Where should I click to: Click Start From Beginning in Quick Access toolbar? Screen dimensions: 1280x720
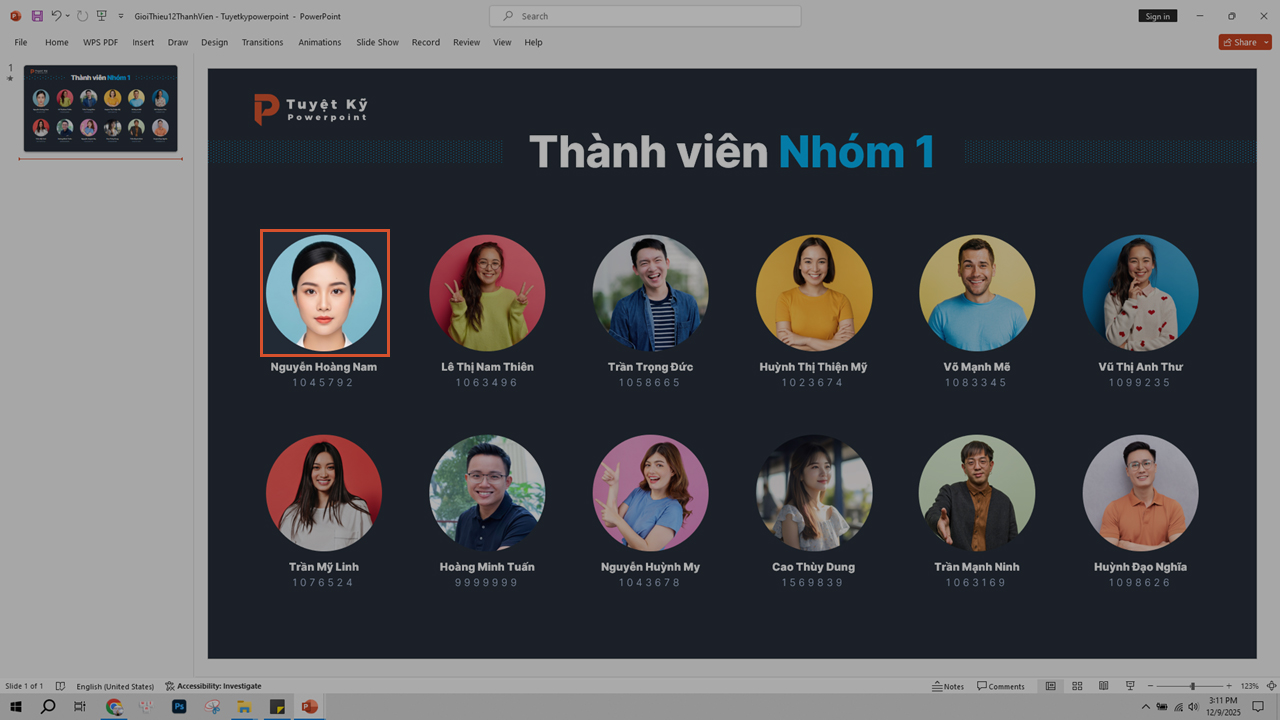click(101, 15)
